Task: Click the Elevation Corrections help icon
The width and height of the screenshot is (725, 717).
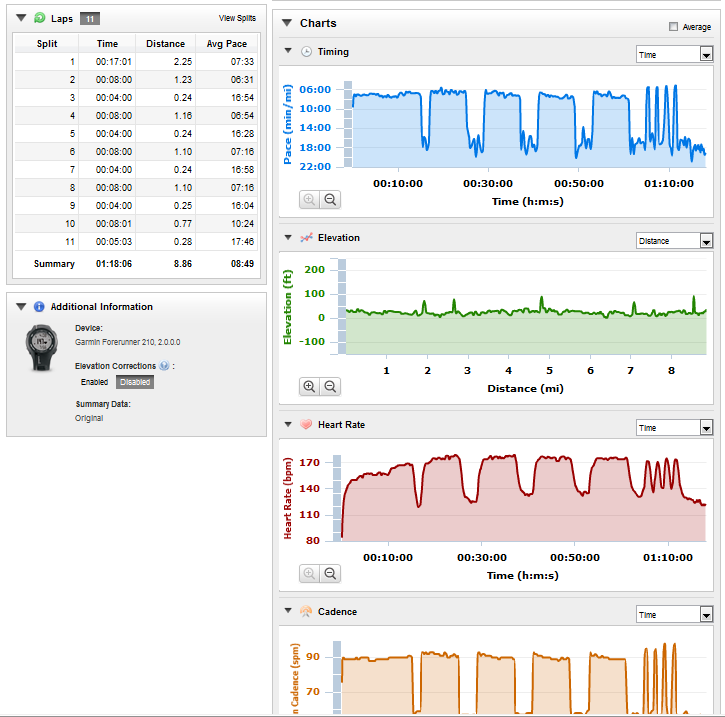Action: [164, 366]
